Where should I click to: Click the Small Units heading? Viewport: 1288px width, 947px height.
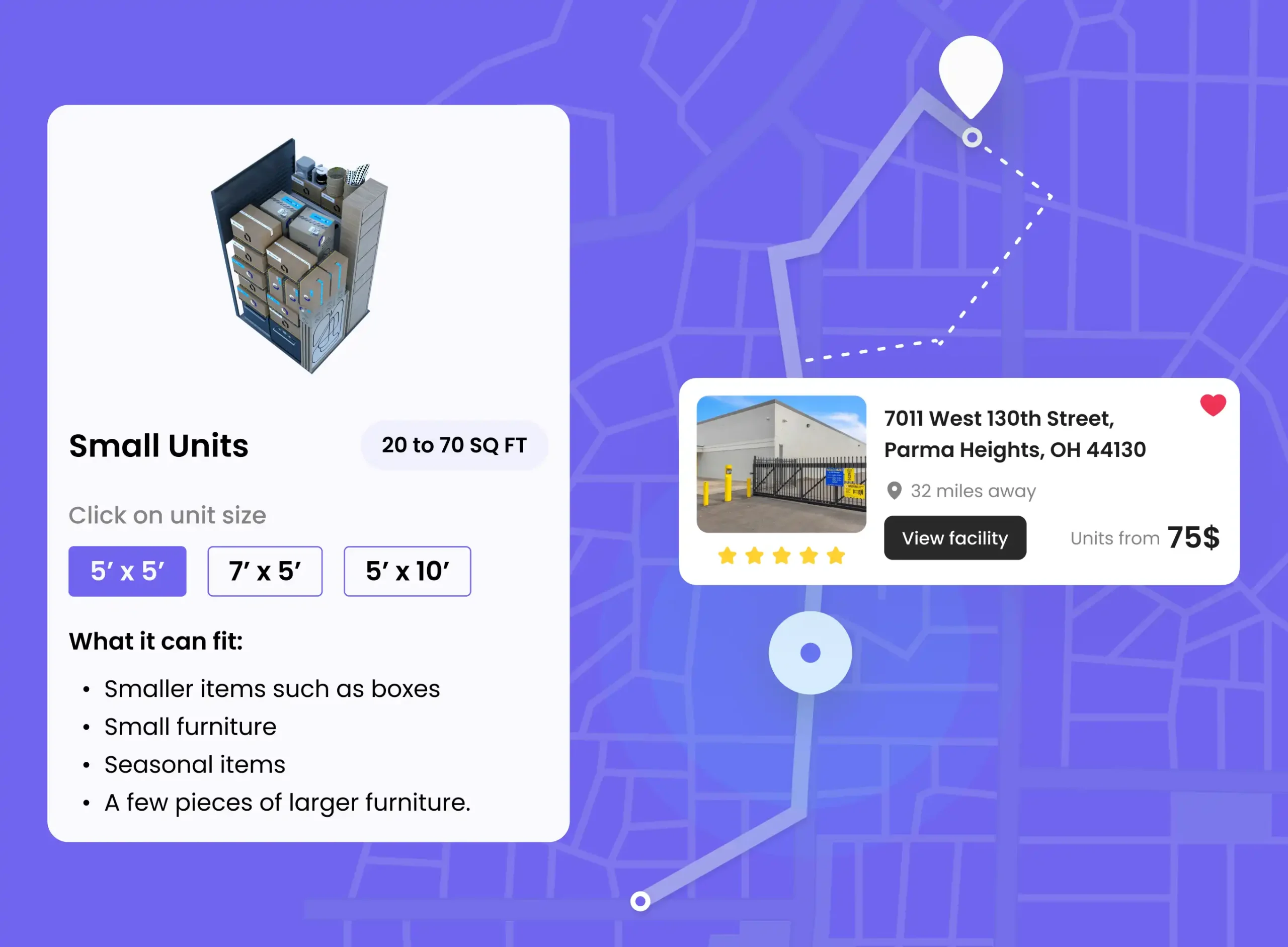[159, 445]
